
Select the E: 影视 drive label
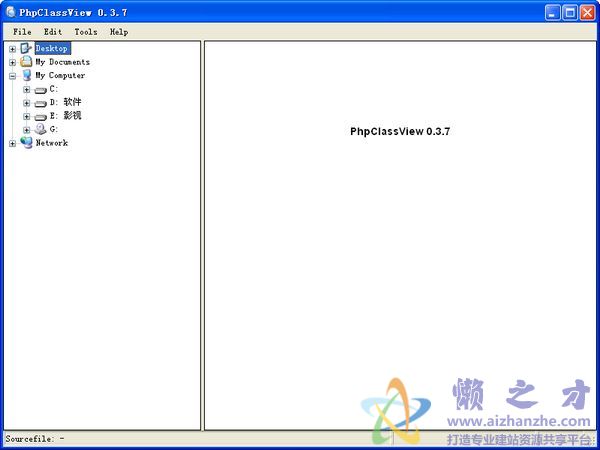pos(65,116)
